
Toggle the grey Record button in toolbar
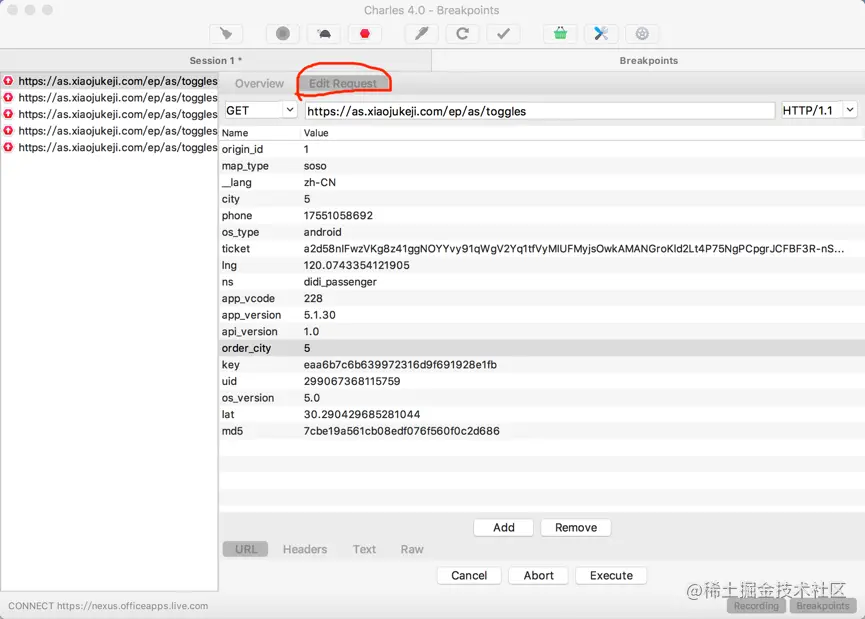point(283,34)
